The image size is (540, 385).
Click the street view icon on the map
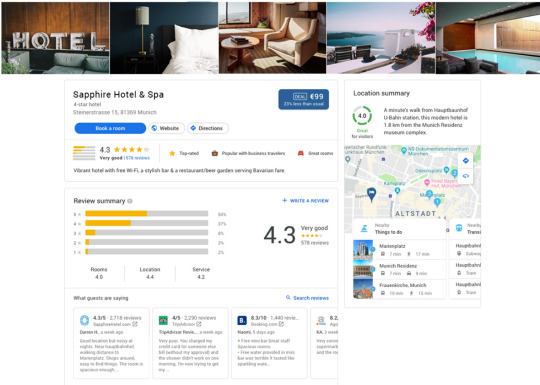click(466, 176)
